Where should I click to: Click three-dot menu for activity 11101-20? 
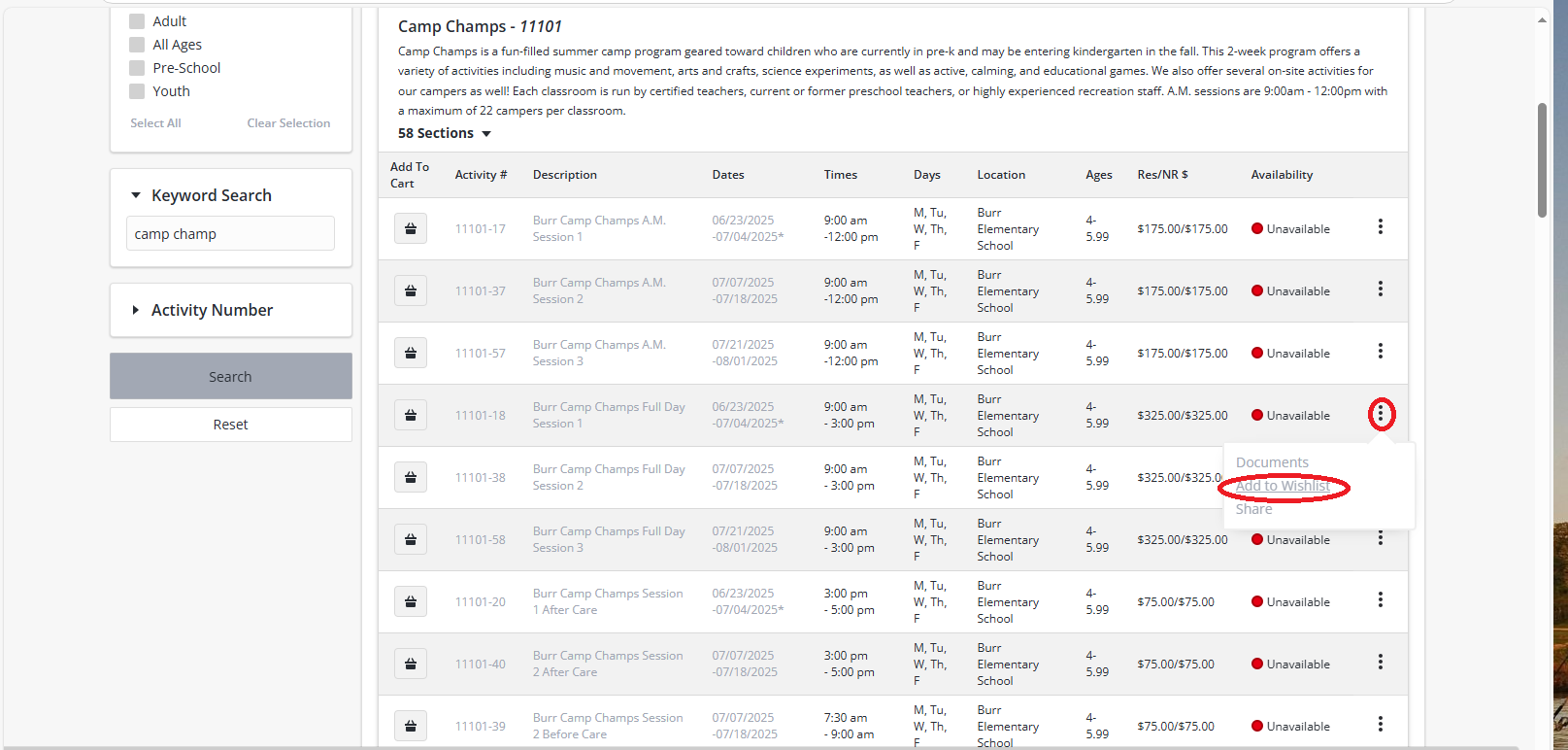1380,600
